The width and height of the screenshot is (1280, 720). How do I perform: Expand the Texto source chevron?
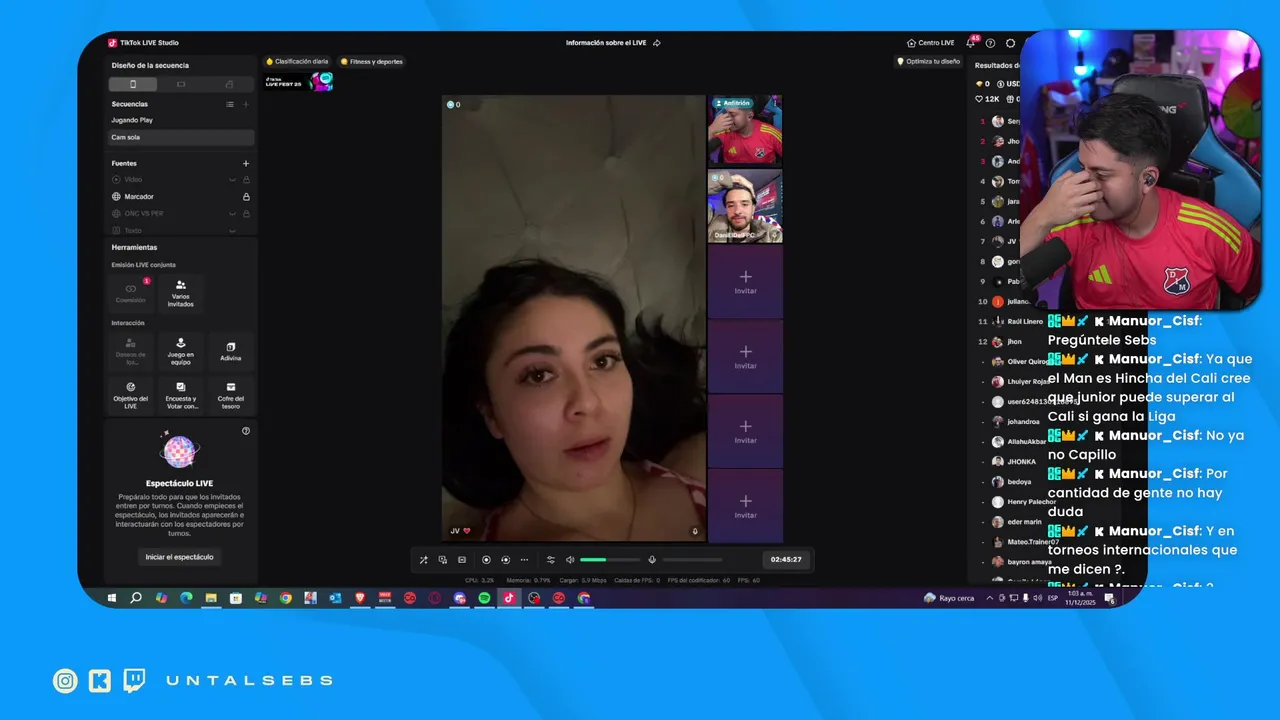pyautogui.click(x=232, y=231)
